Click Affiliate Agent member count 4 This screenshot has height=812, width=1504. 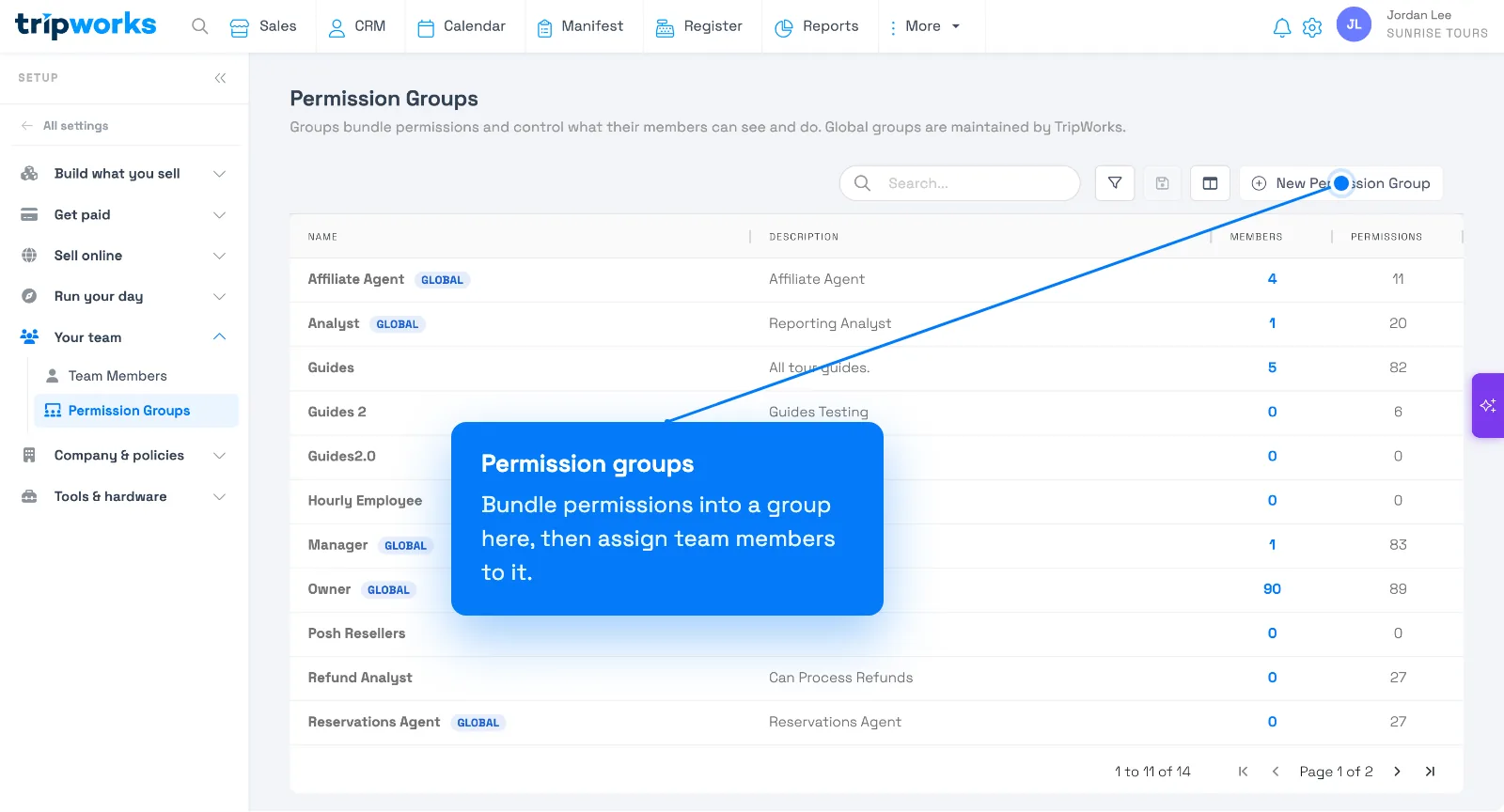pyautogui.click(x=1272, y=279)
